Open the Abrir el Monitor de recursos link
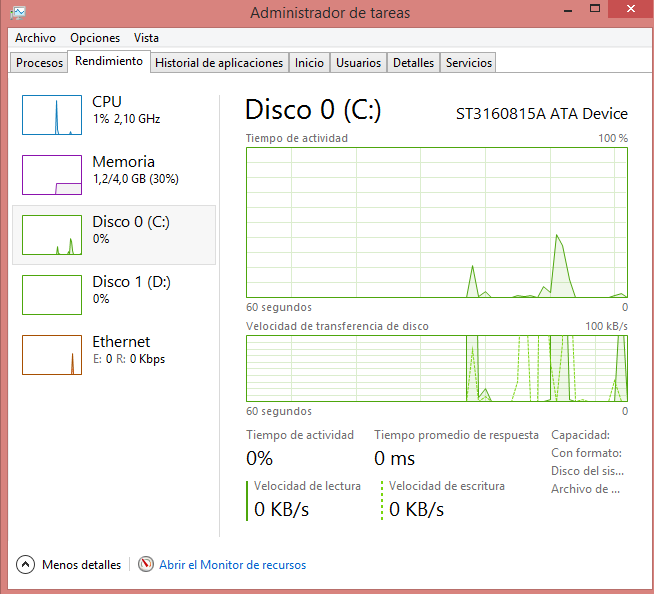Image resolution: width=654 pixels, height=594 pixels. 232,565
